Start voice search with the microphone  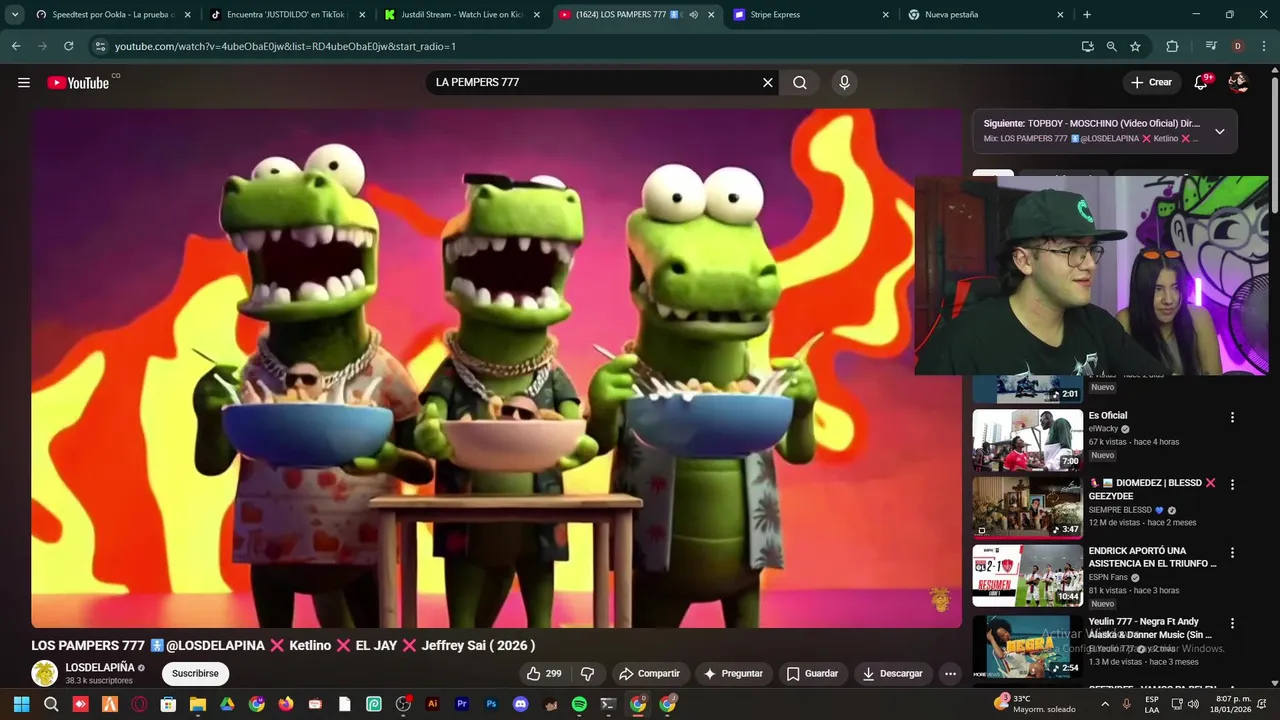[844, 83]
